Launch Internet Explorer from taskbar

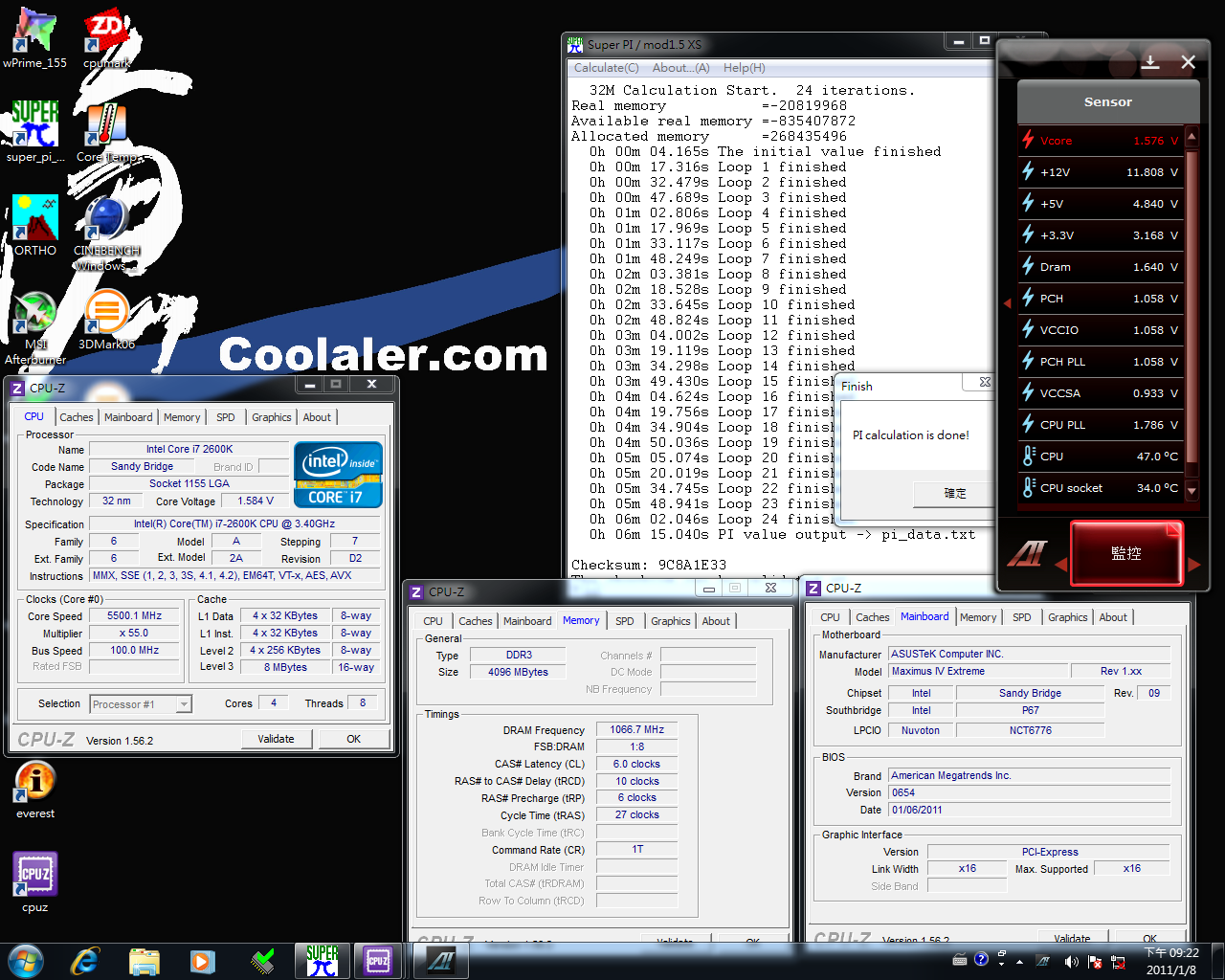point(85,960)
